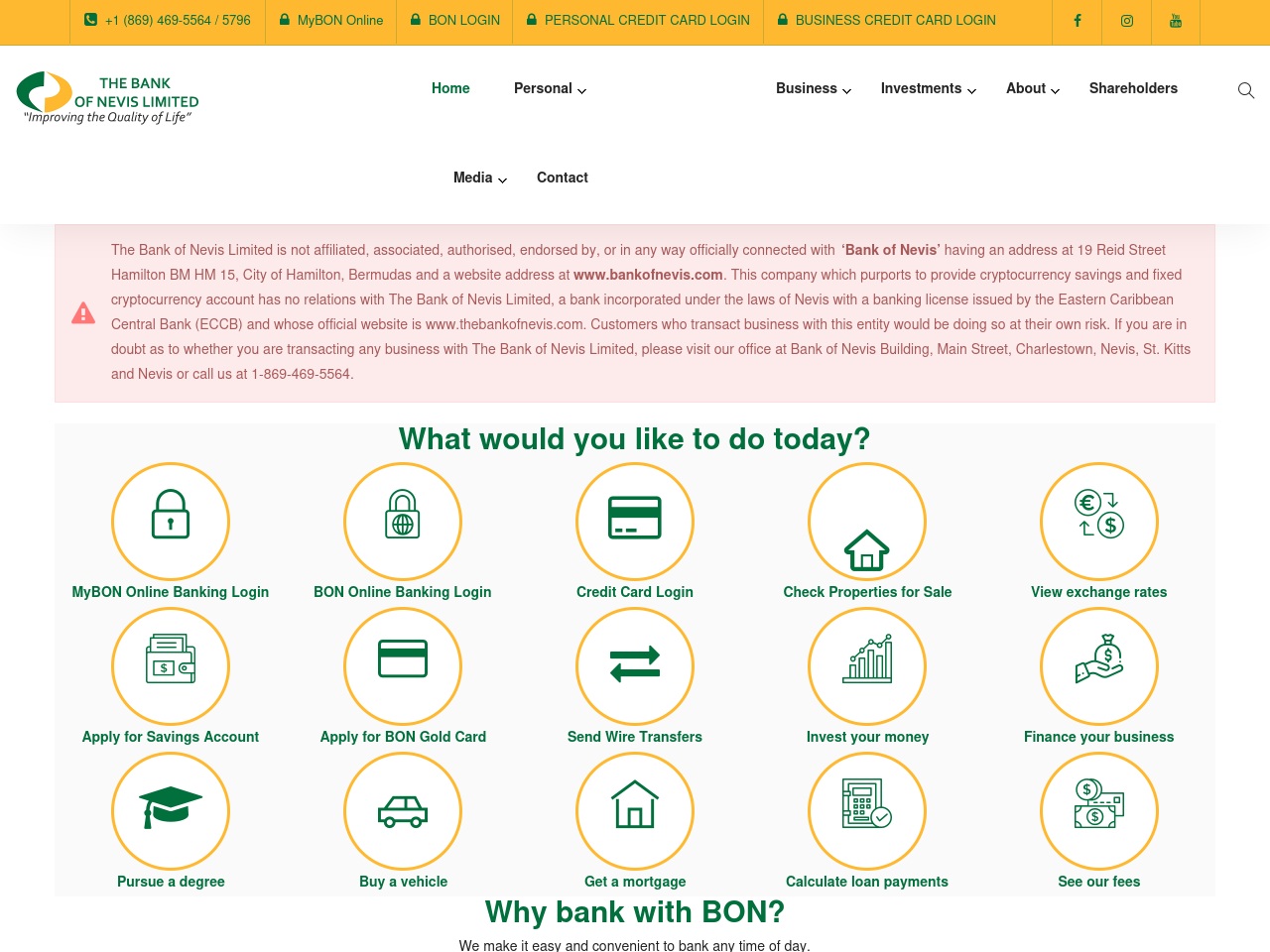This screenshot has width=1270, height=952.
Task: Open BUSINESS CREDIT CARD LOGIN link
Action: [x=887, y=20]
